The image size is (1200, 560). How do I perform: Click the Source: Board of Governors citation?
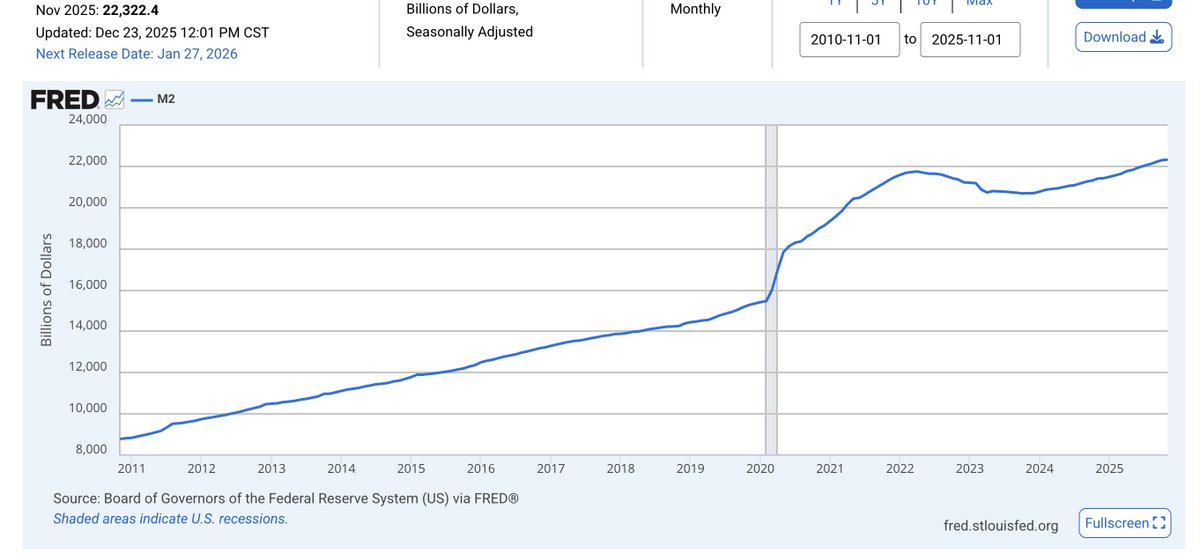(285, 498)
